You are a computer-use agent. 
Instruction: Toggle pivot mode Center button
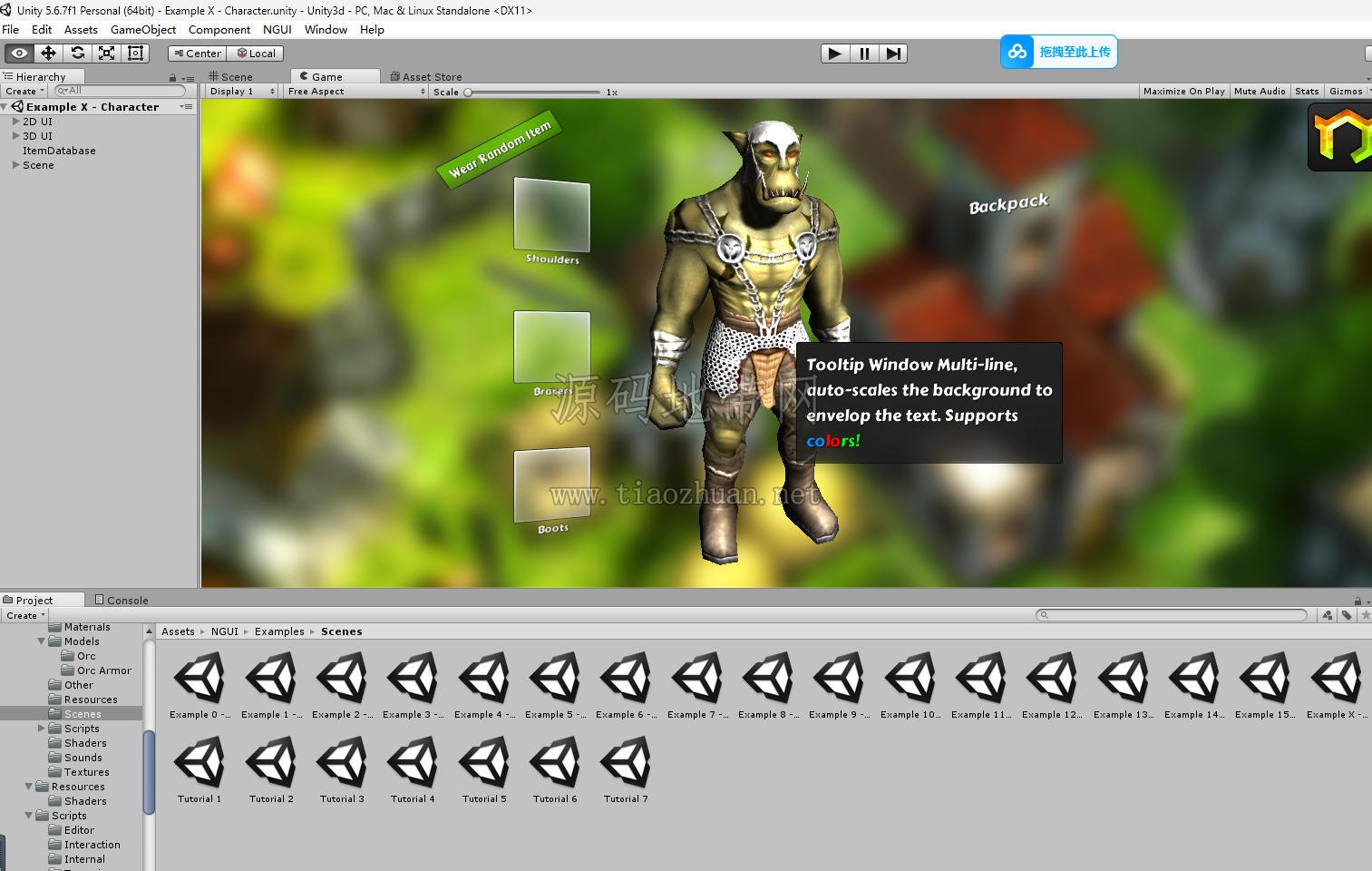point(197,54)
